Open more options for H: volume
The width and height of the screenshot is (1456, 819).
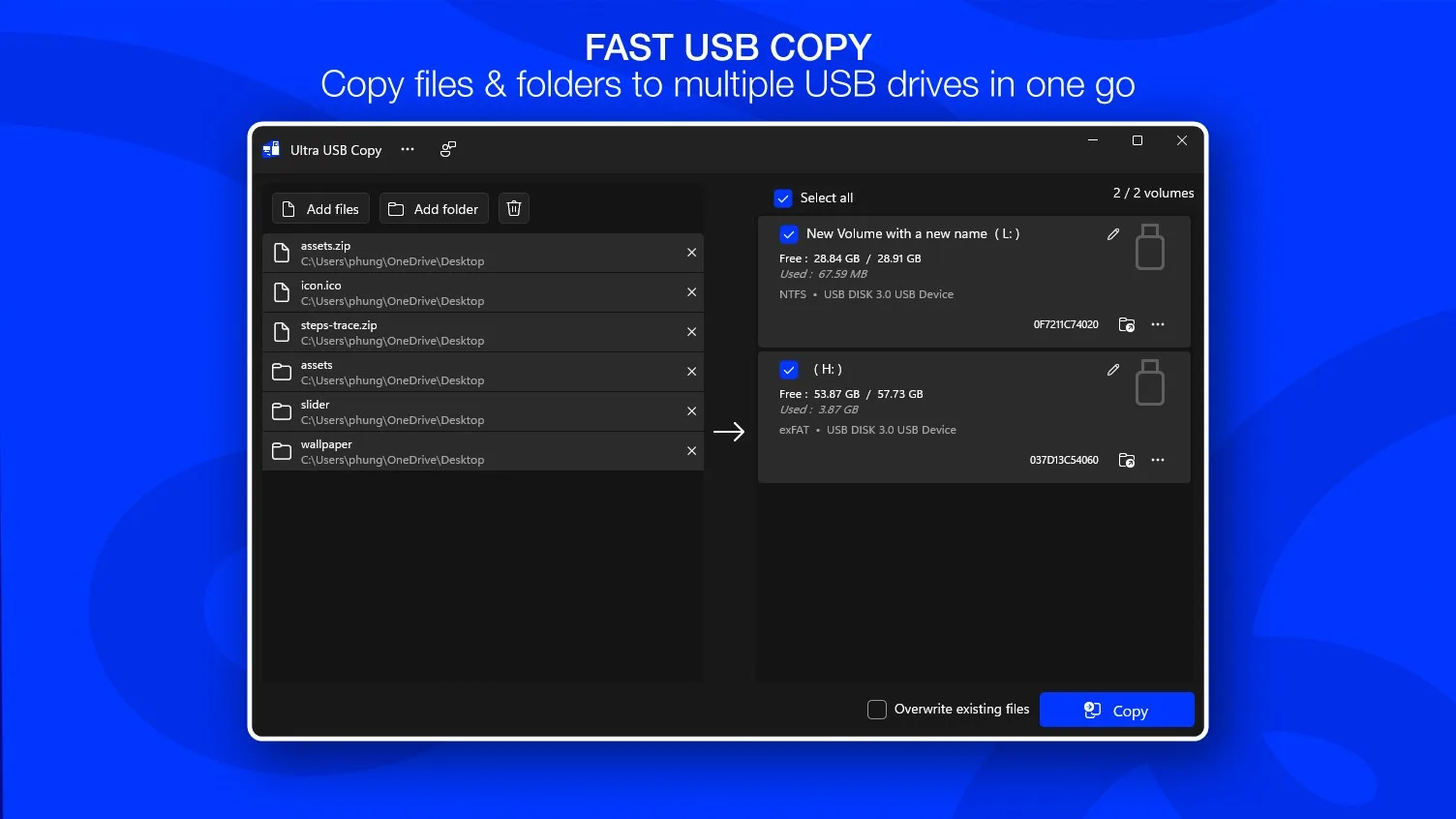(x=1158, y=460)
